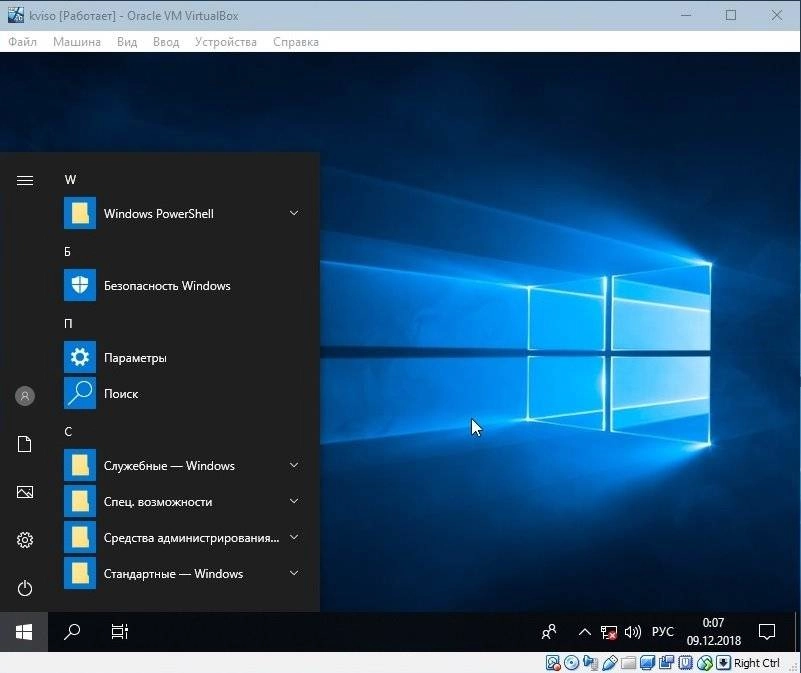
Task: Open Параметры app from Start list
Action: [182, 357]
